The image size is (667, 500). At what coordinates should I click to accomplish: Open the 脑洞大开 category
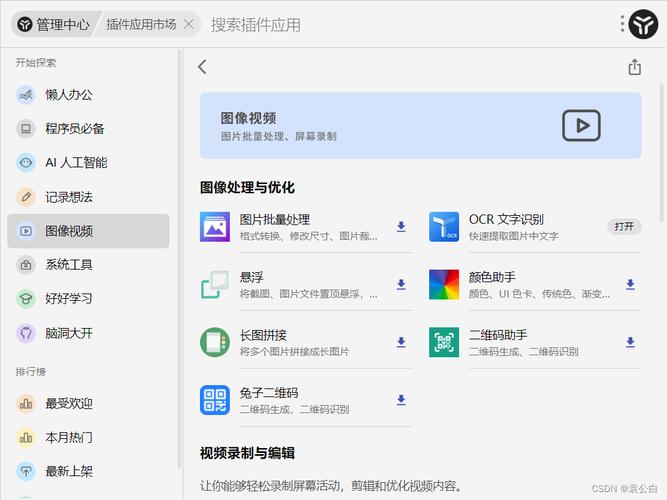pos(88,333)
